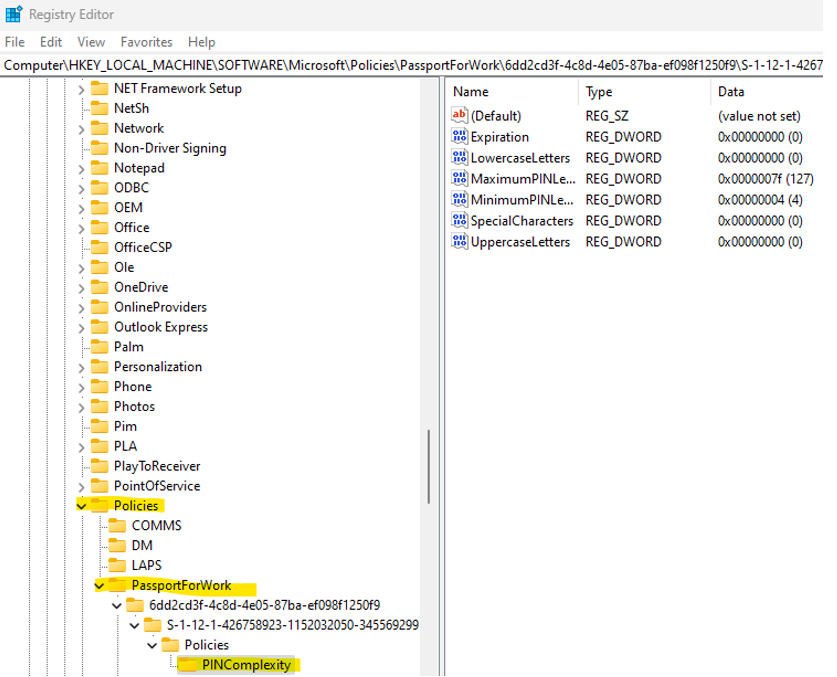The width and height of the screenshot is (837, 677).
Task: Select the PLA tree key
Action: (x=125, y=446)
